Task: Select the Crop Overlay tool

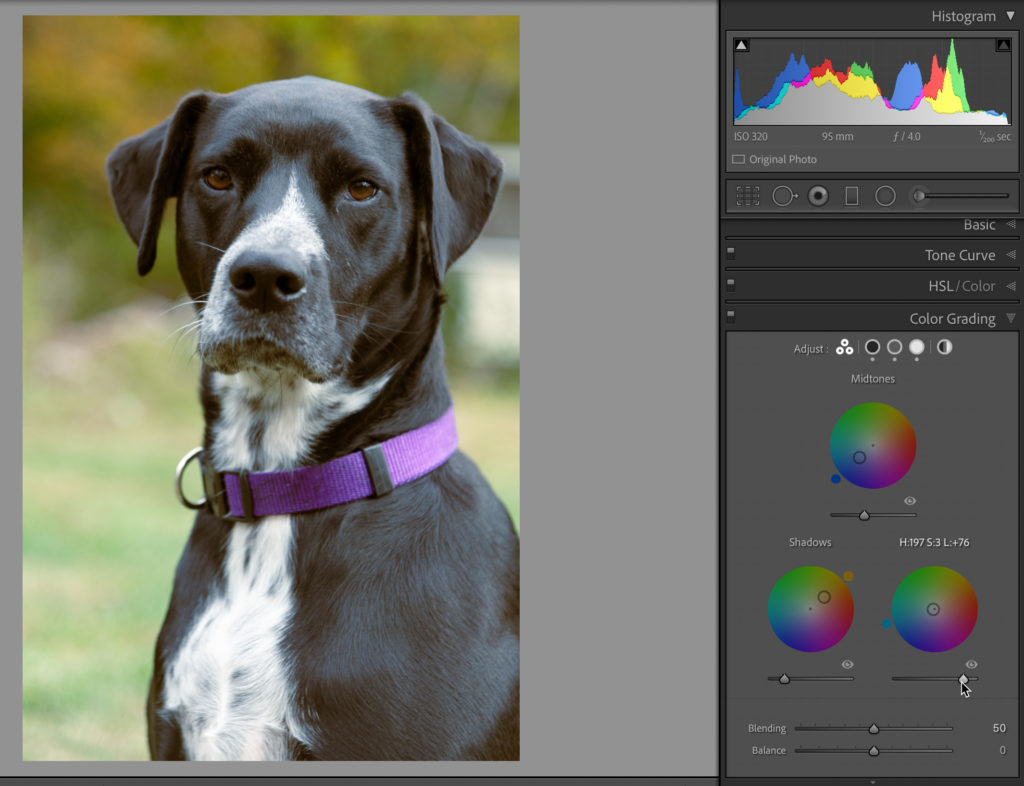Action: point(747,196)
